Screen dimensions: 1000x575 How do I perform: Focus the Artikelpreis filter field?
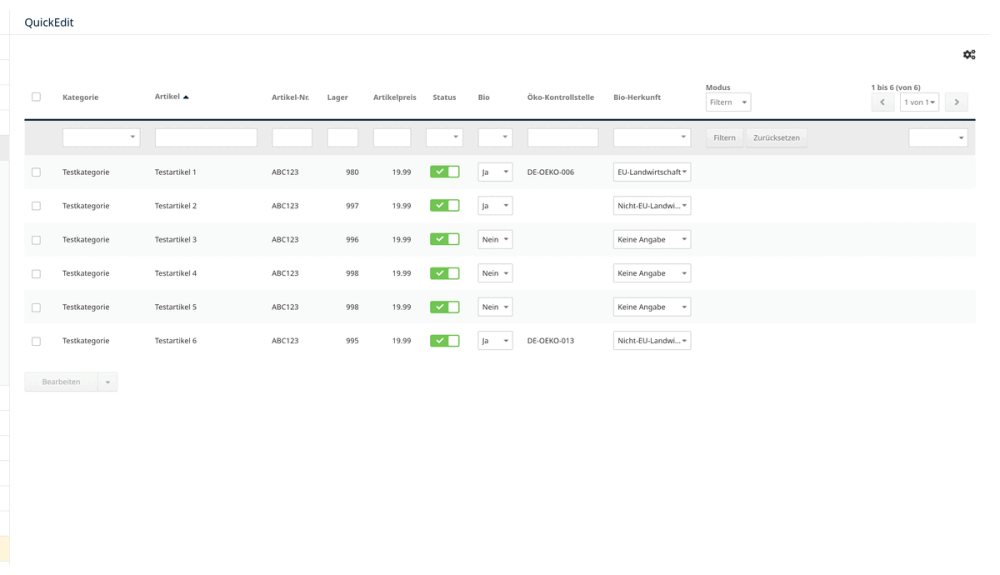click(392, 137)
